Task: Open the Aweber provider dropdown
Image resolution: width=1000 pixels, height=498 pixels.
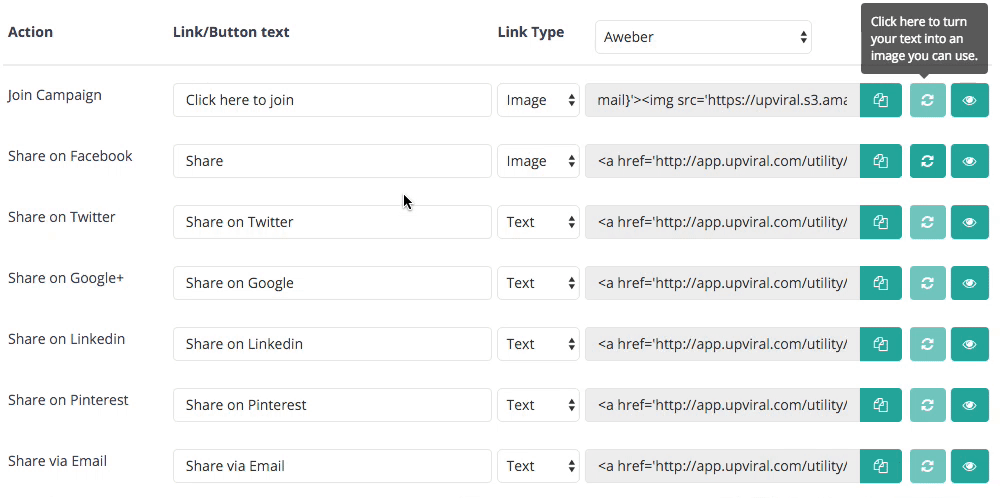Action: pos(703,37)
